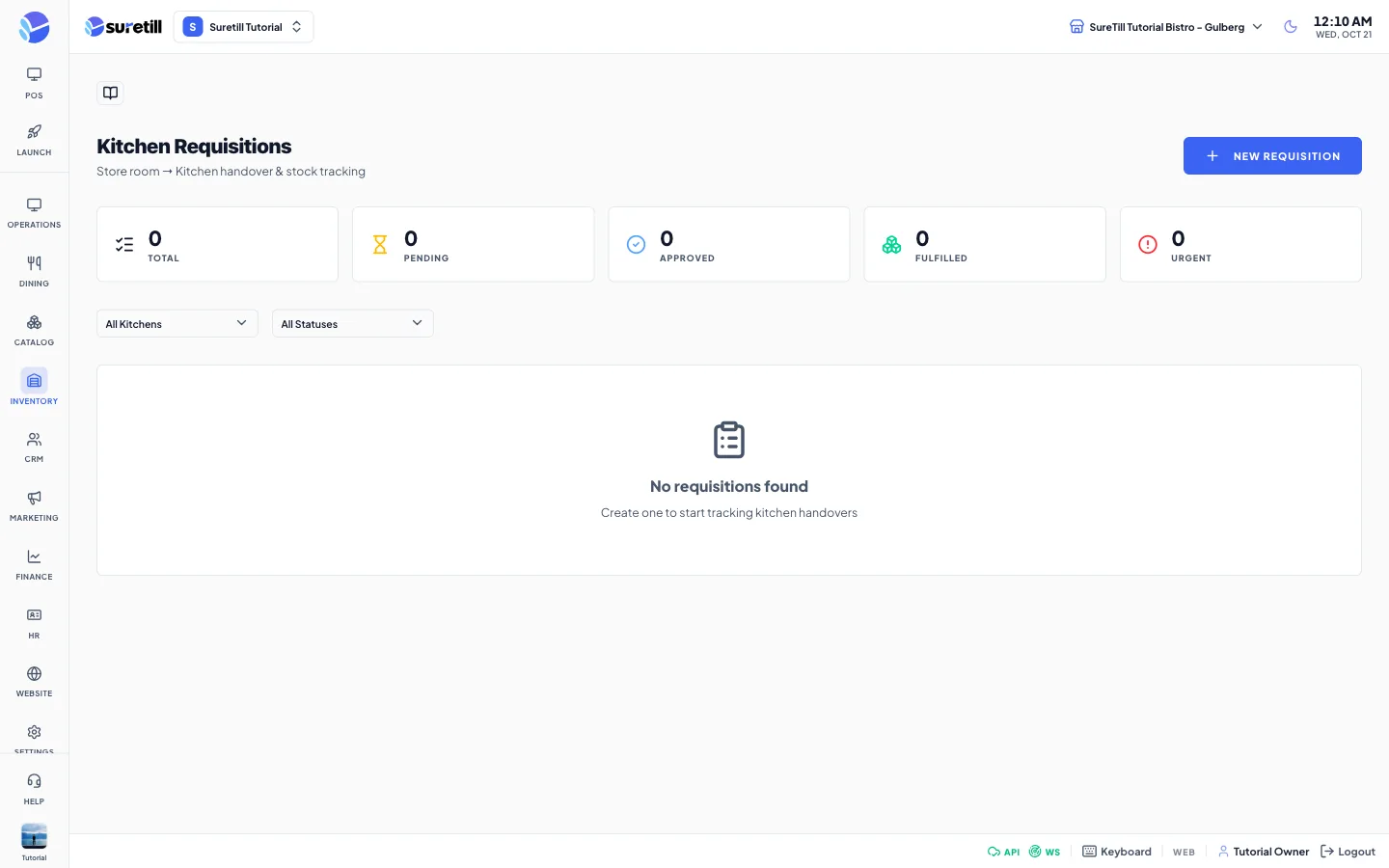Select the Total requisitions card
1389x868 pixels.
coord(218,244)
